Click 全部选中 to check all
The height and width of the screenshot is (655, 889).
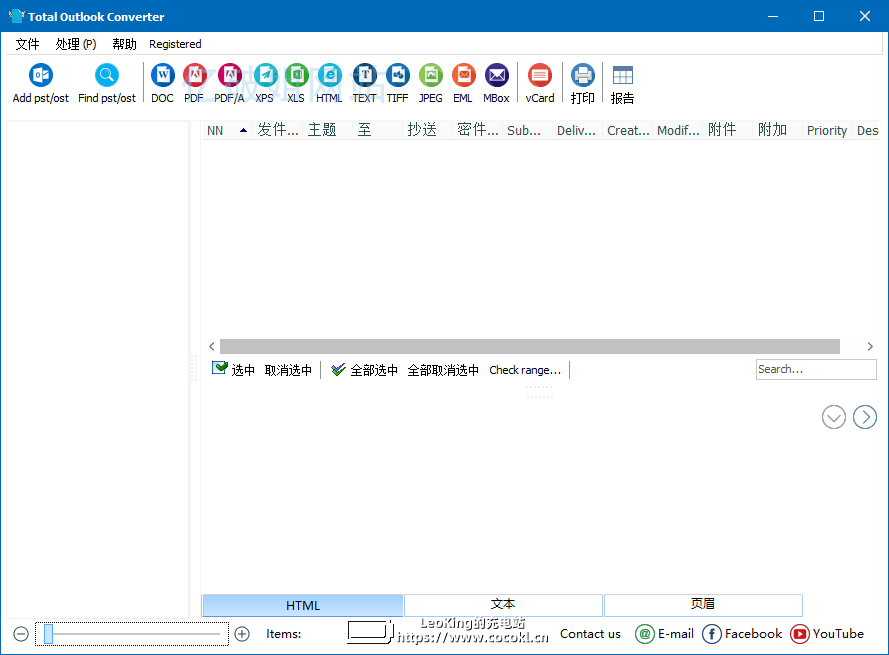coord(364,370)
